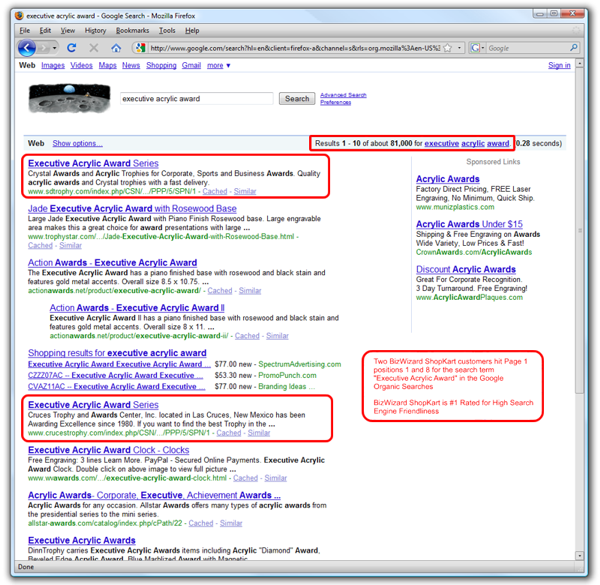Screen dimensions: 600x585
Task: Go back with the blue Back arrow
Action: tap(27, 48)
